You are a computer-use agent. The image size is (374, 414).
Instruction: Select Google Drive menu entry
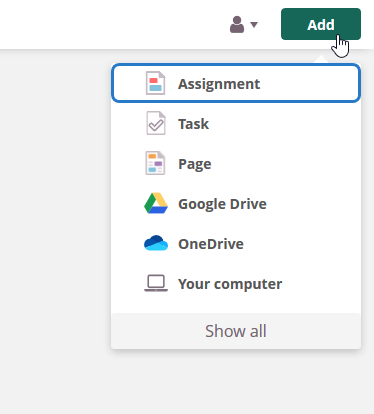236,204
